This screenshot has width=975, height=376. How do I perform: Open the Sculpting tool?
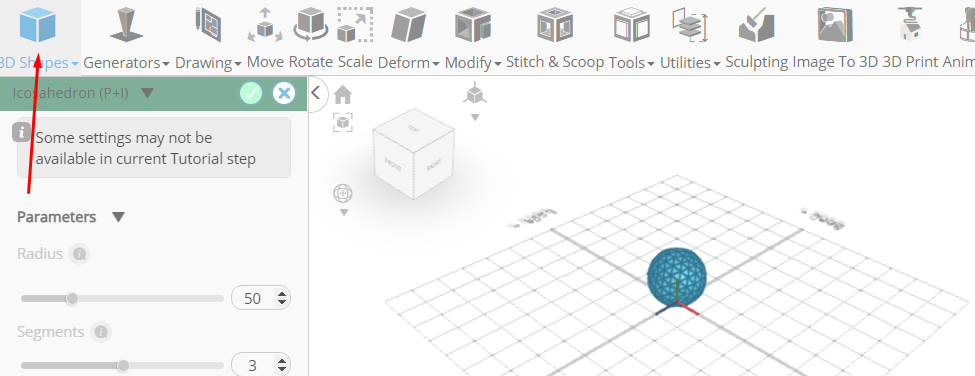tap(756, 25)
